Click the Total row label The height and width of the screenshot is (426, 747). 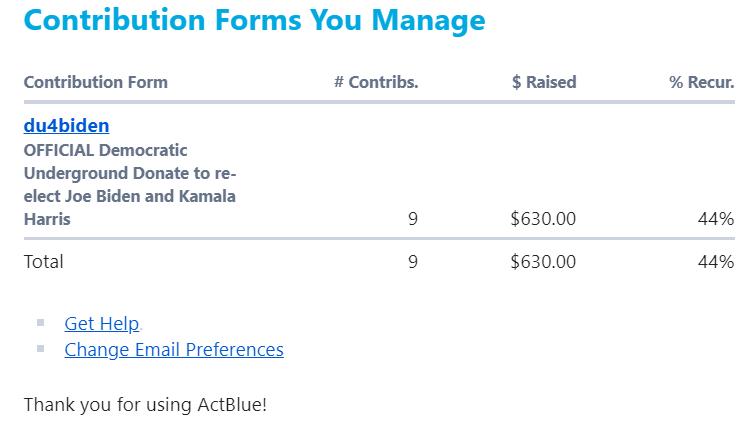43,261
